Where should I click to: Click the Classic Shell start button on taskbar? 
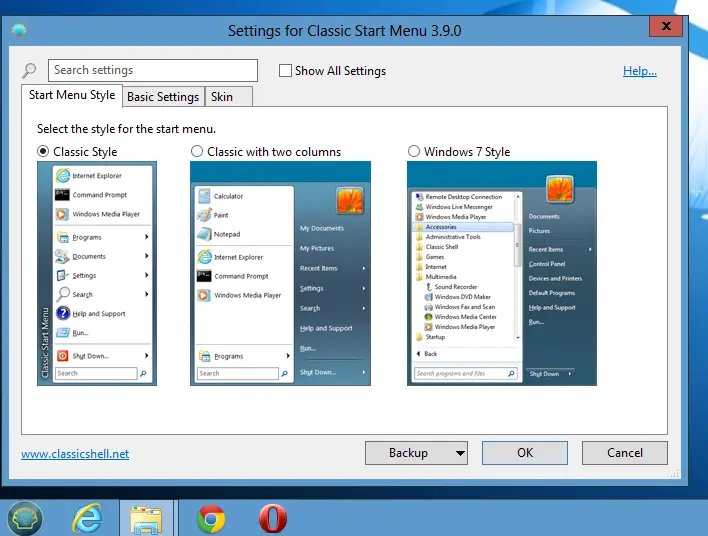tap(25, 519)
